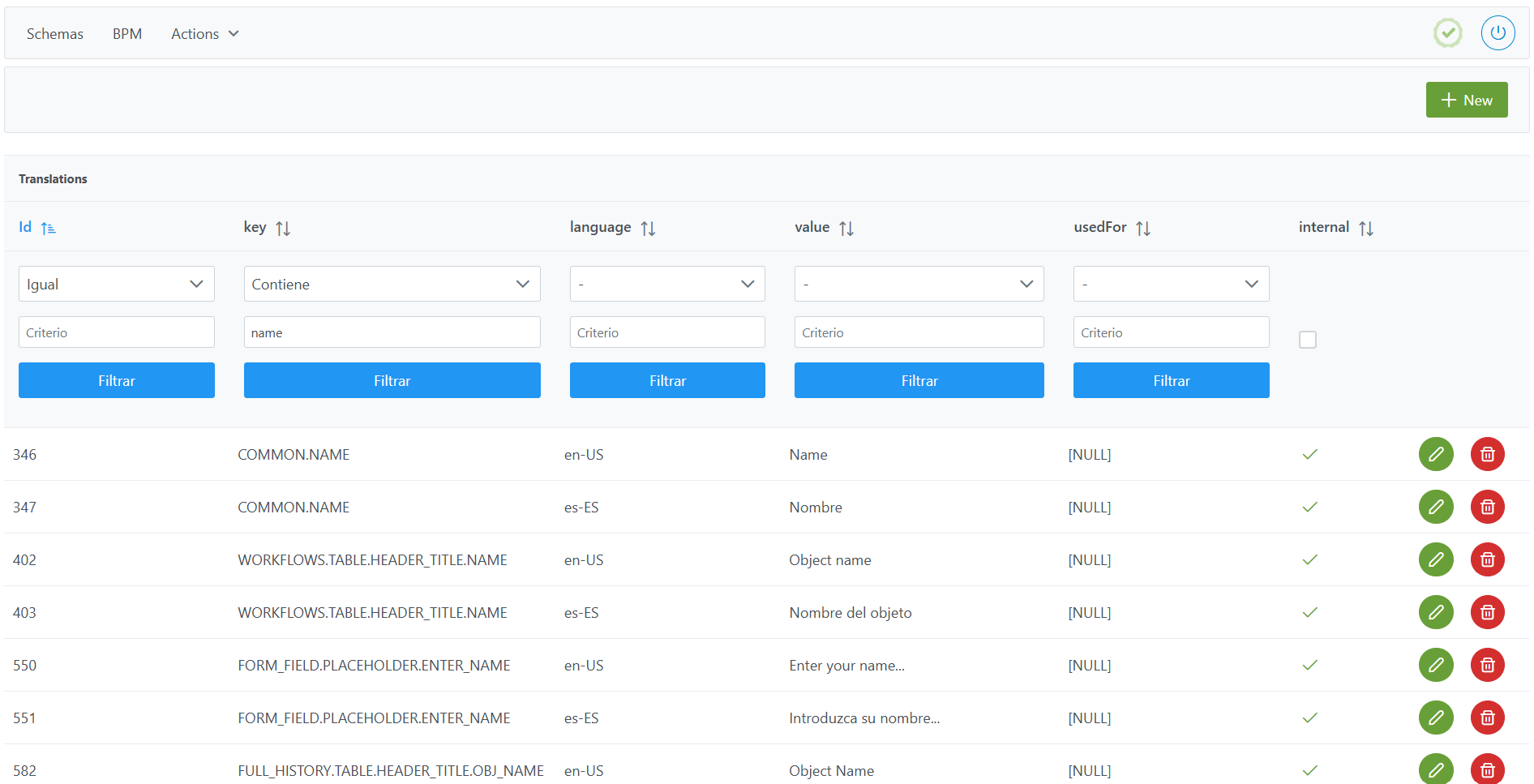The height and width of the screenshot is (784, 1534).
Task: Expand the Actions menu
Action: coord(204,34)
